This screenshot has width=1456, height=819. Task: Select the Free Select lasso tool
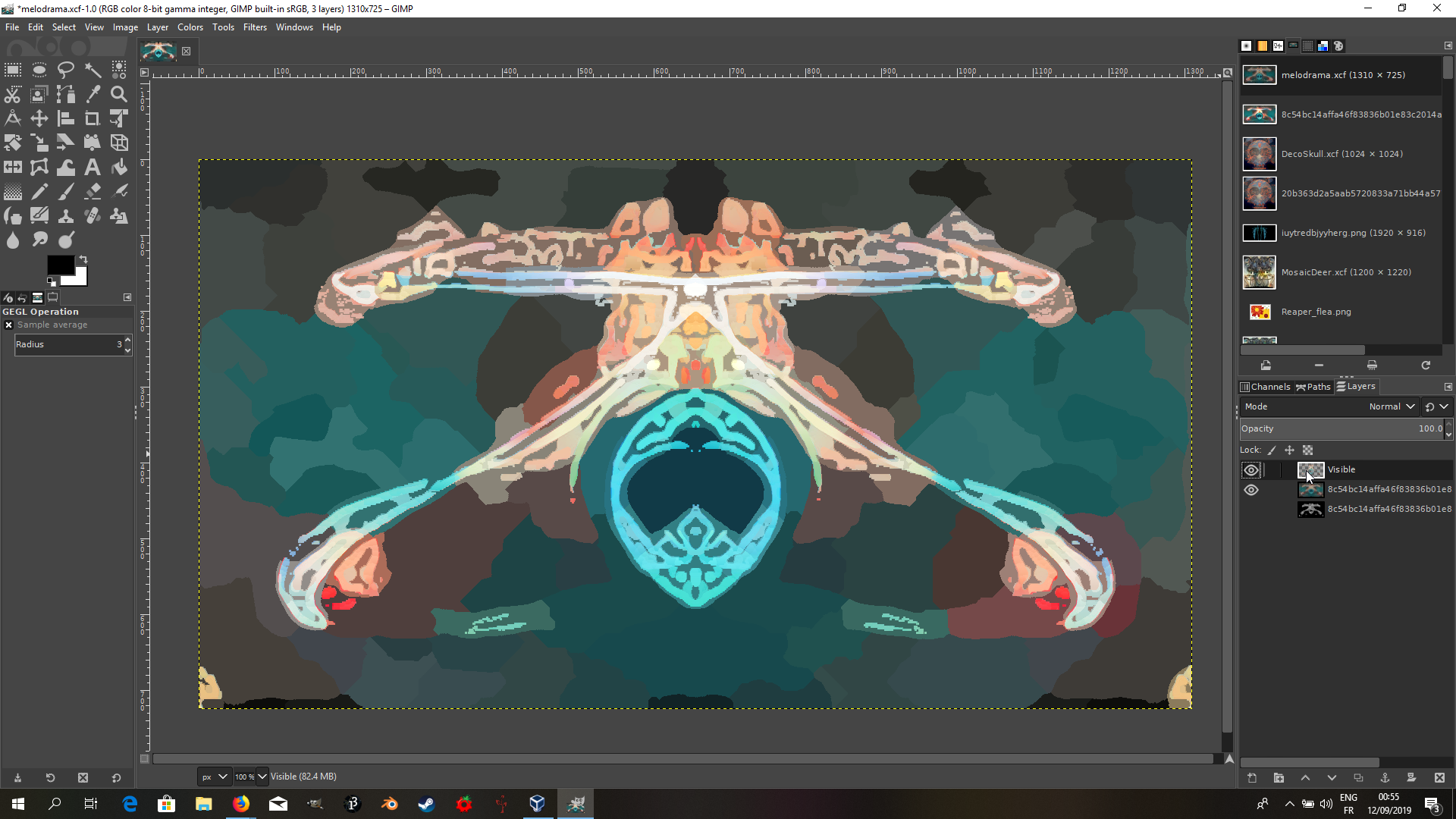(x=66, y=71)
